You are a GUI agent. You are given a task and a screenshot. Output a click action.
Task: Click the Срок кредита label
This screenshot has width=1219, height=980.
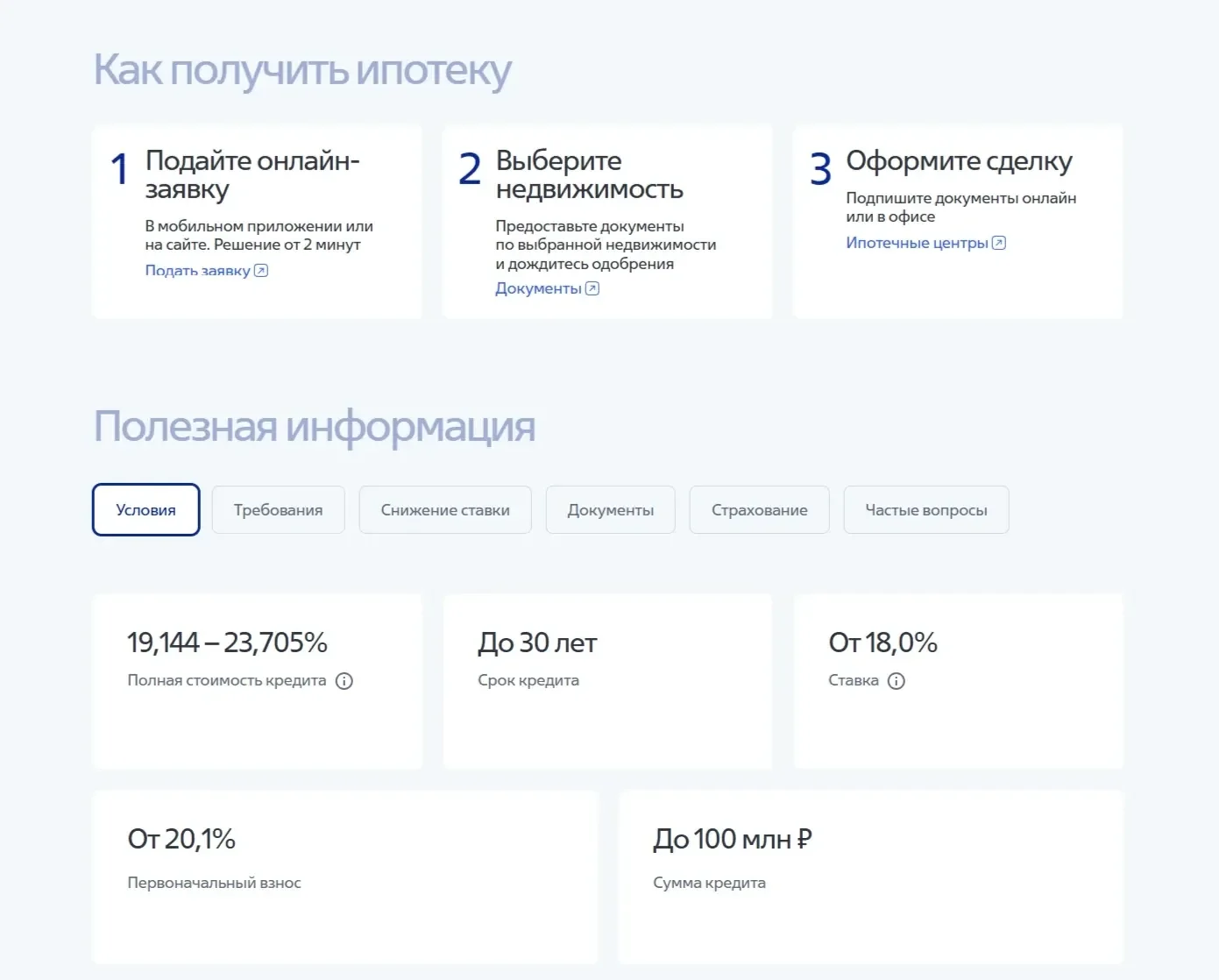click(528, 680)
